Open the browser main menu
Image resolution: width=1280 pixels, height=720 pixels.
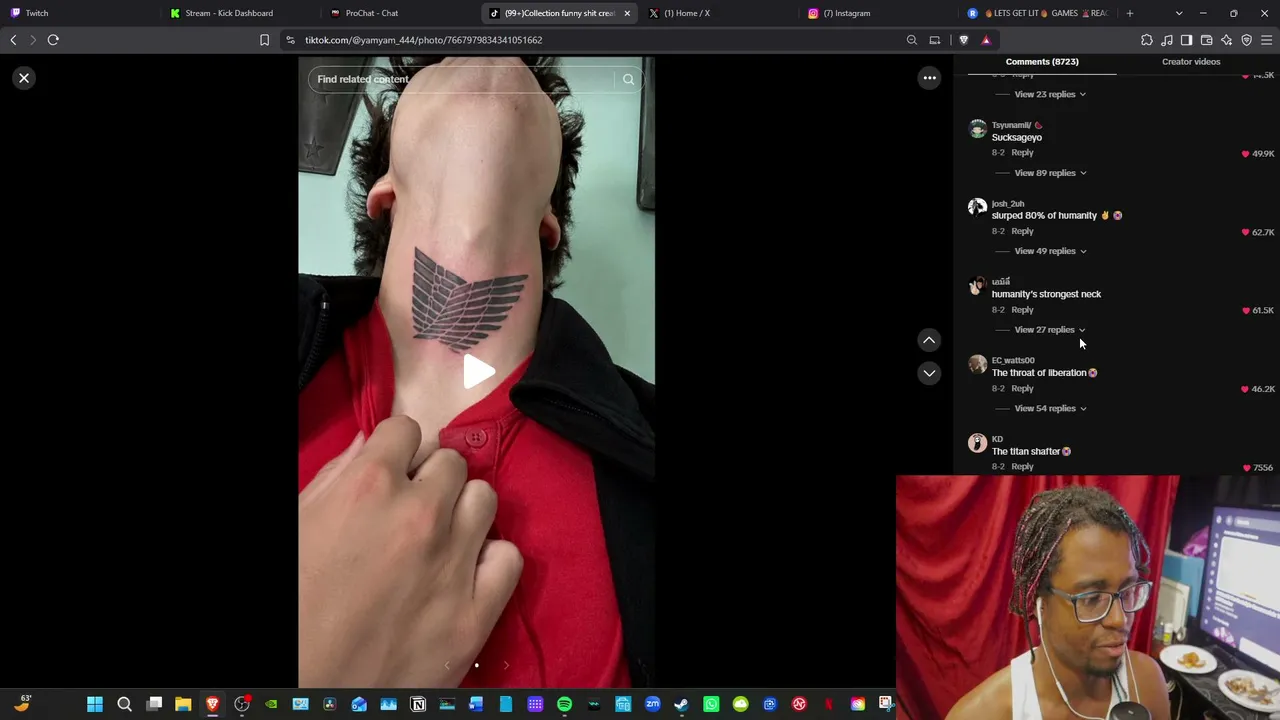[1266, 40]
